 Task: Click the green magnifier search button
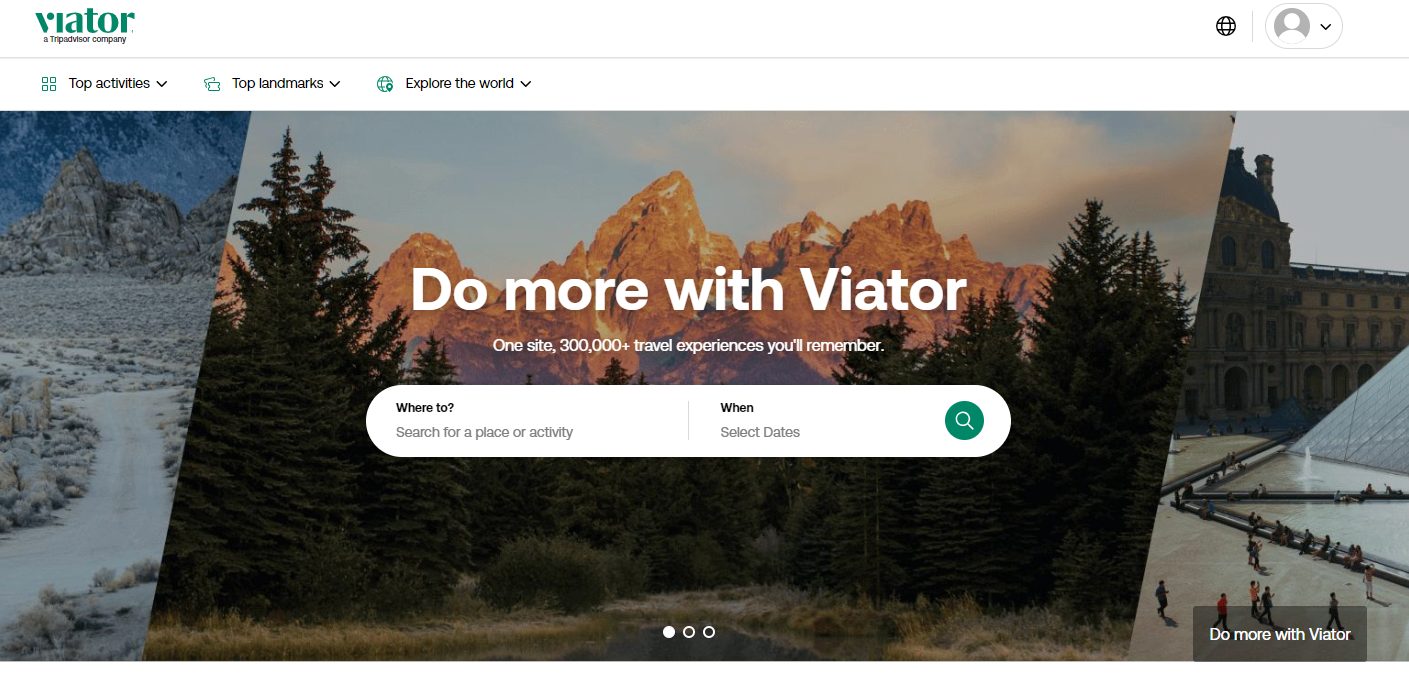click(x=964, y=420)
